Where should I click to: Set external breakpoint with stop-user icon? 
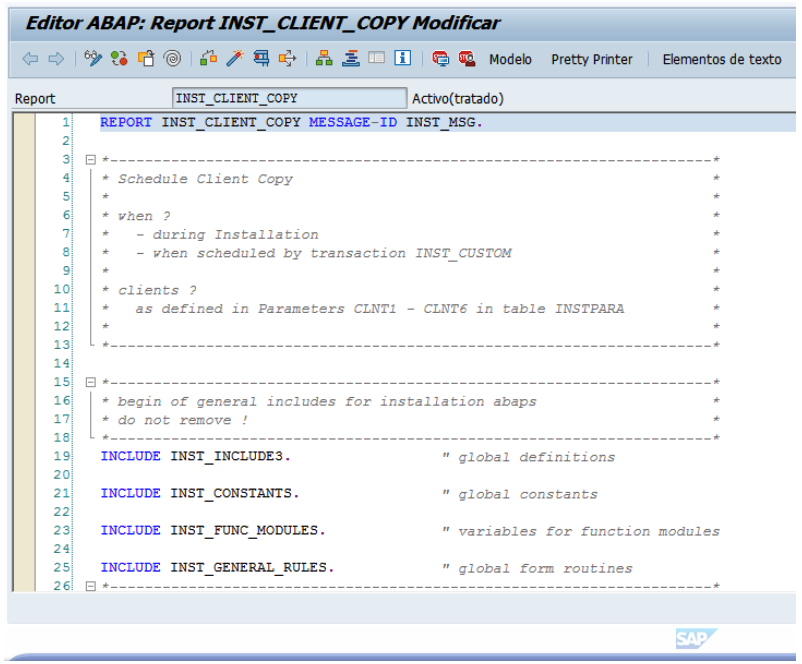[x=466, y=58]
